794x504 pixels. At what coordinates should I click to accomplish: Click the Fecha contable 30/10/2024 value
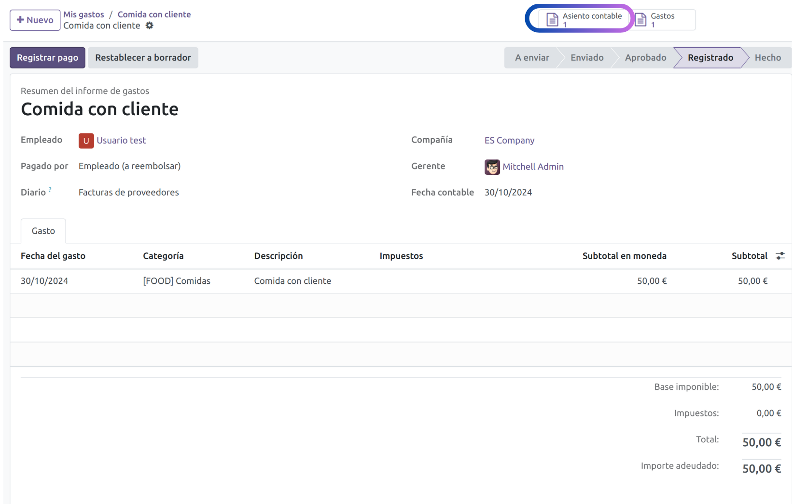point(508,192)
